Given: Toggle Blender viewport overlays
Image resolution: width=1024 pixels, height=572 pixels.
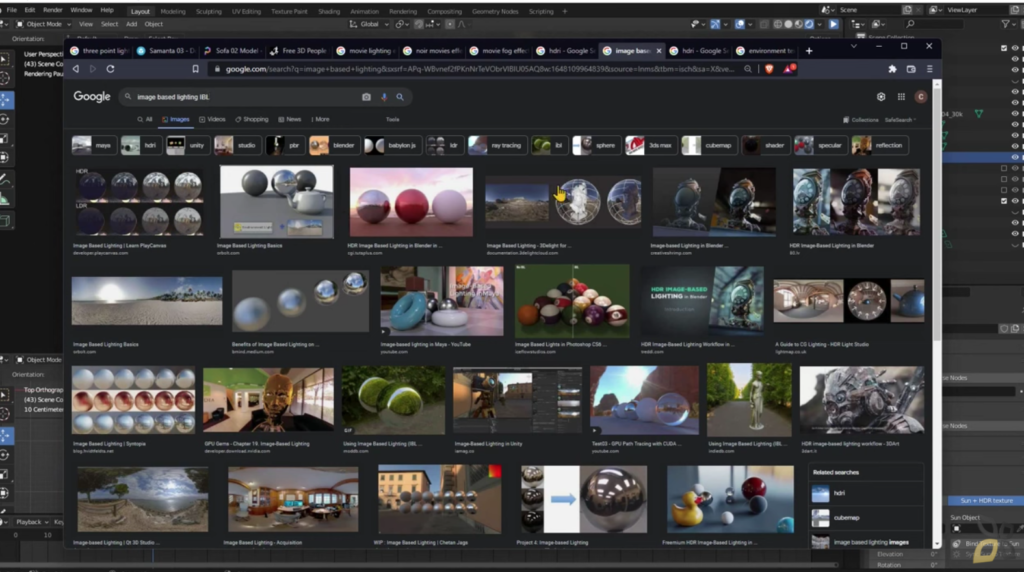Looking at the screenshot, I should tap(740, 24).
